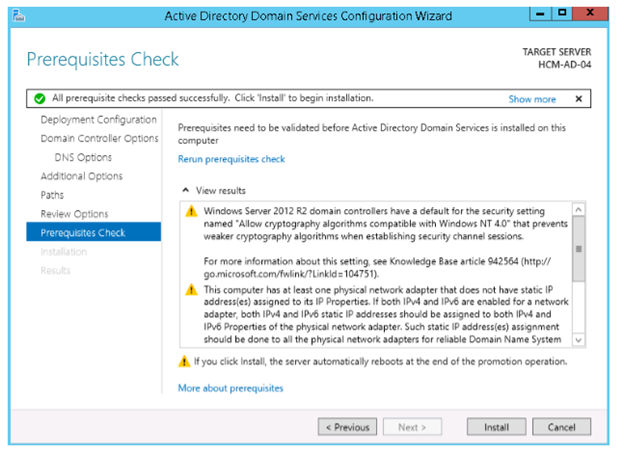Click Rerun prerequisites check link

tap(231, 159)
